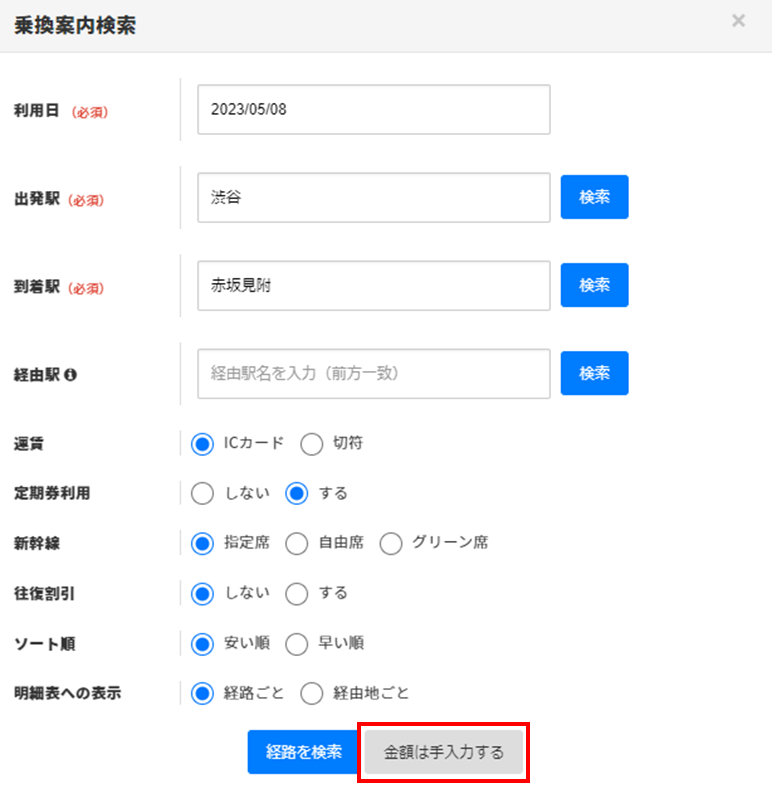Image resolution: width=772 pixels, height=803 pixels.
Task: Select the ICカード fare option
Action: 203,444
